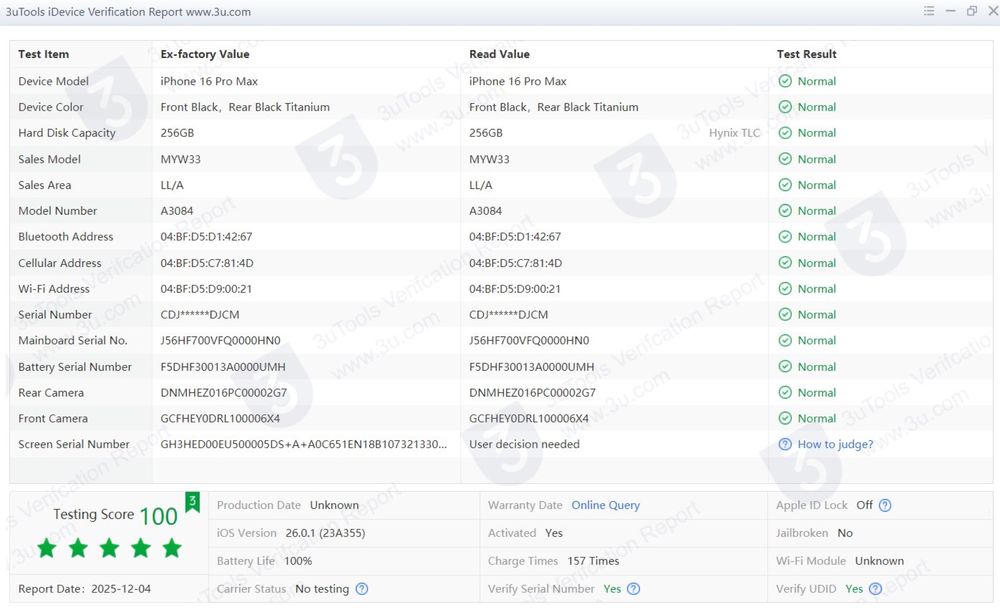The height and width of the screenshot is (610, 1000).
Task: Click the Wi-Fi Module Unknown value
Action: tap(879, 561)
